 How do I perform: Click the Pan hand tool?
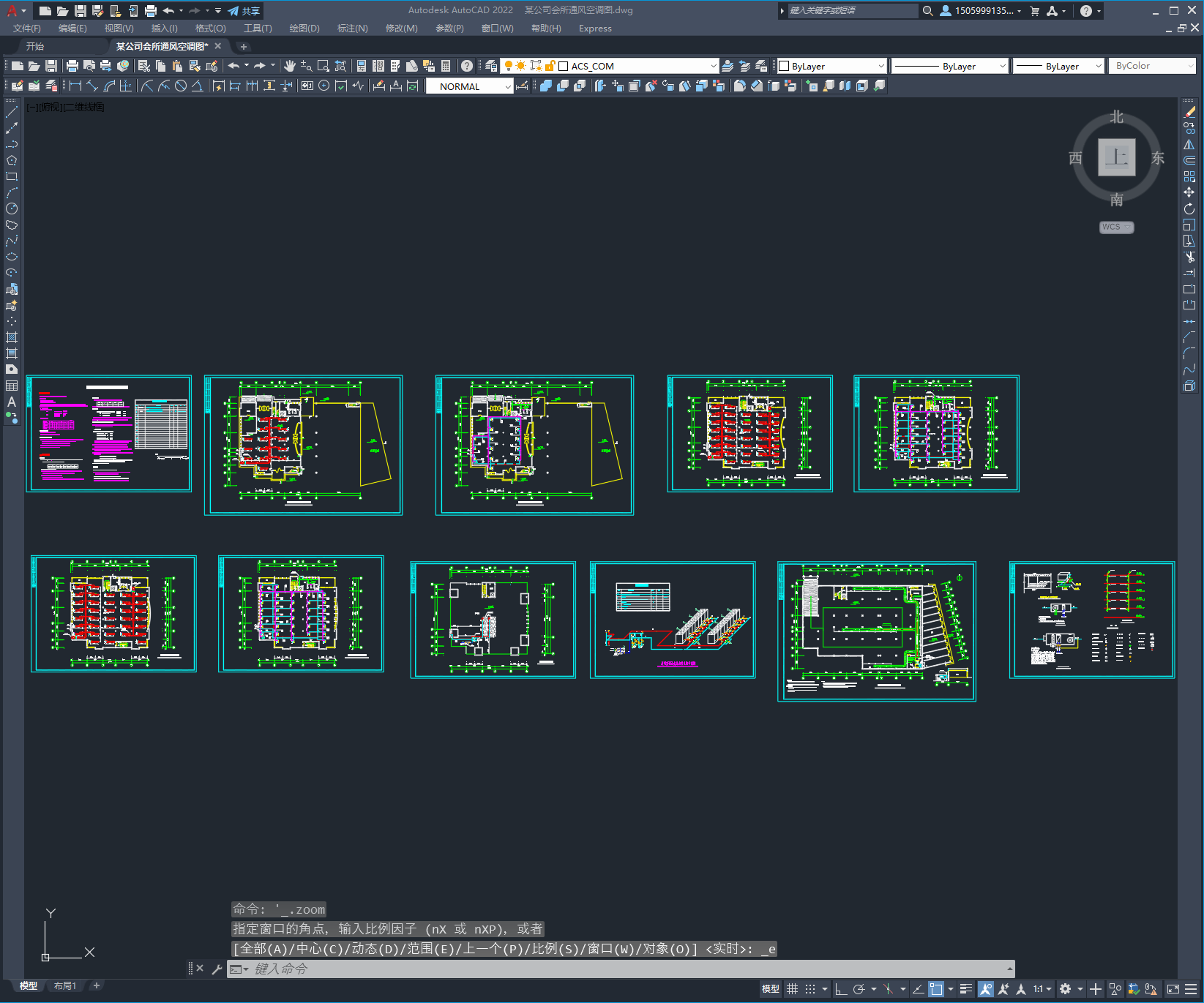coord(290,66)
